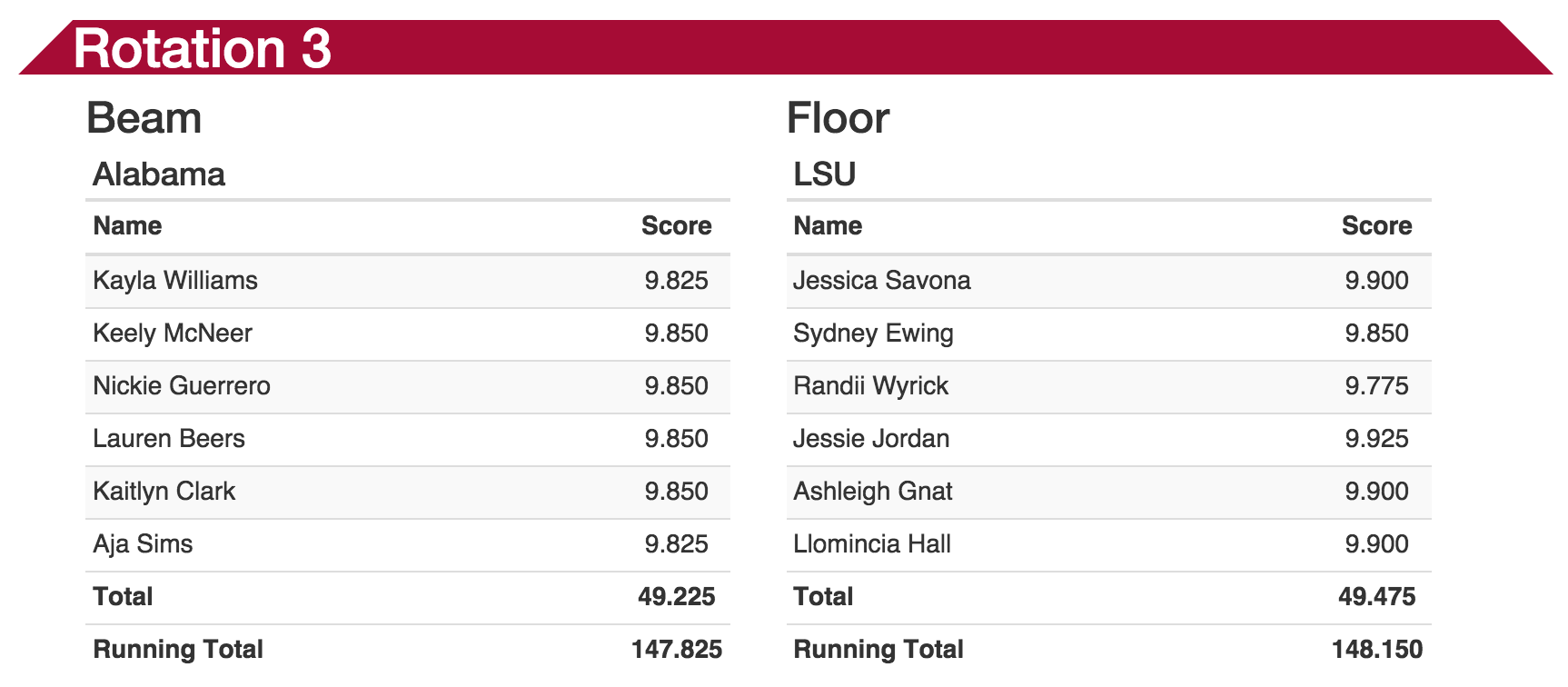
Task: Click the Rotation 3 banner heading
Action: click(202, 48)
